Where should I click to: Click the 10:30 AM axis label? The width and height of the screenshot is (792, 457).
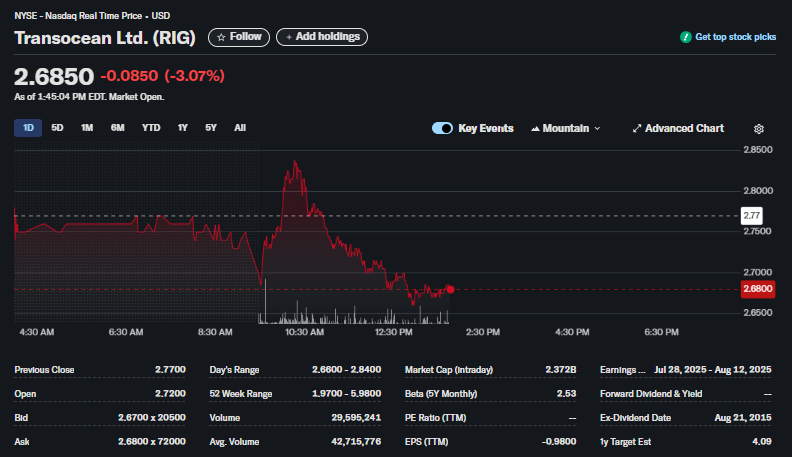(305, 332)
